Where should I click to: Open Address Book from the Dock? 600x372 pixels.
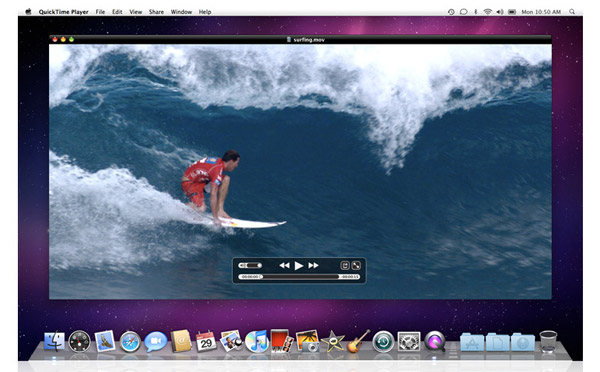(181, 341)
